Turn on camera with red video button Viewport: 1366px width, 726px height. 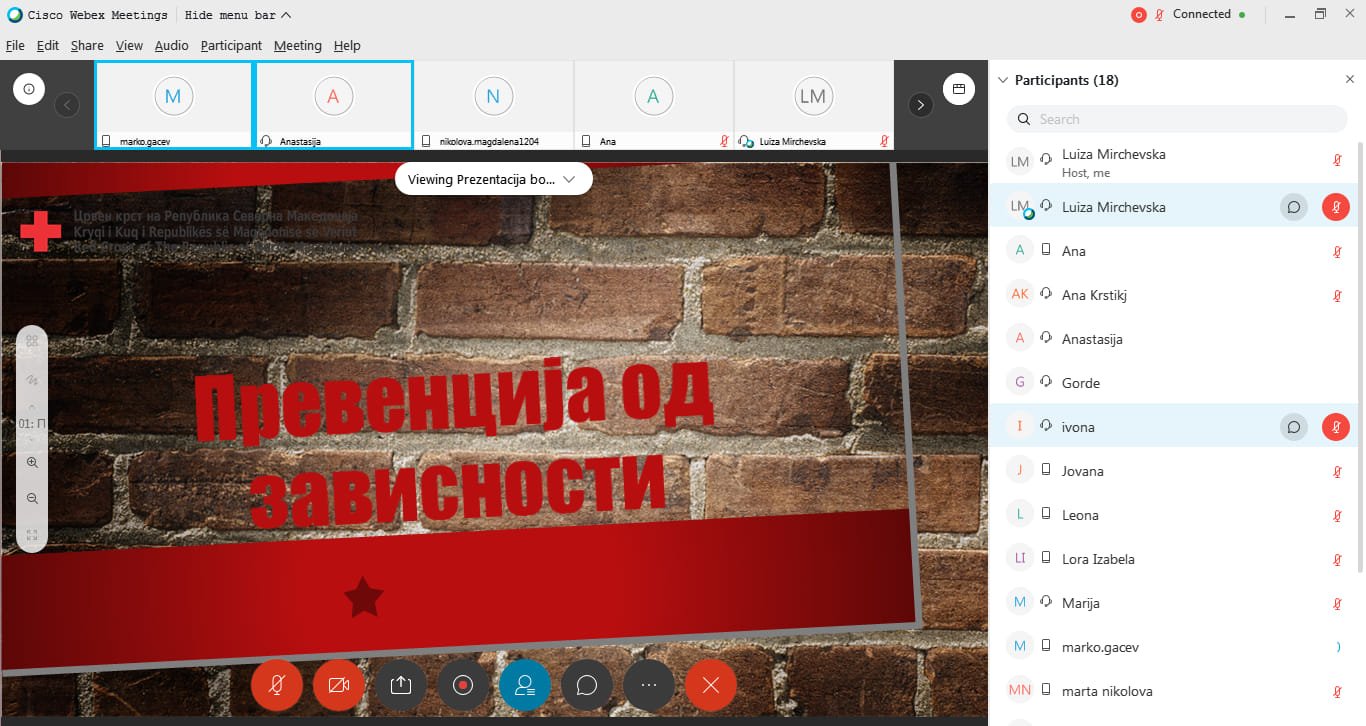point(339,685)
